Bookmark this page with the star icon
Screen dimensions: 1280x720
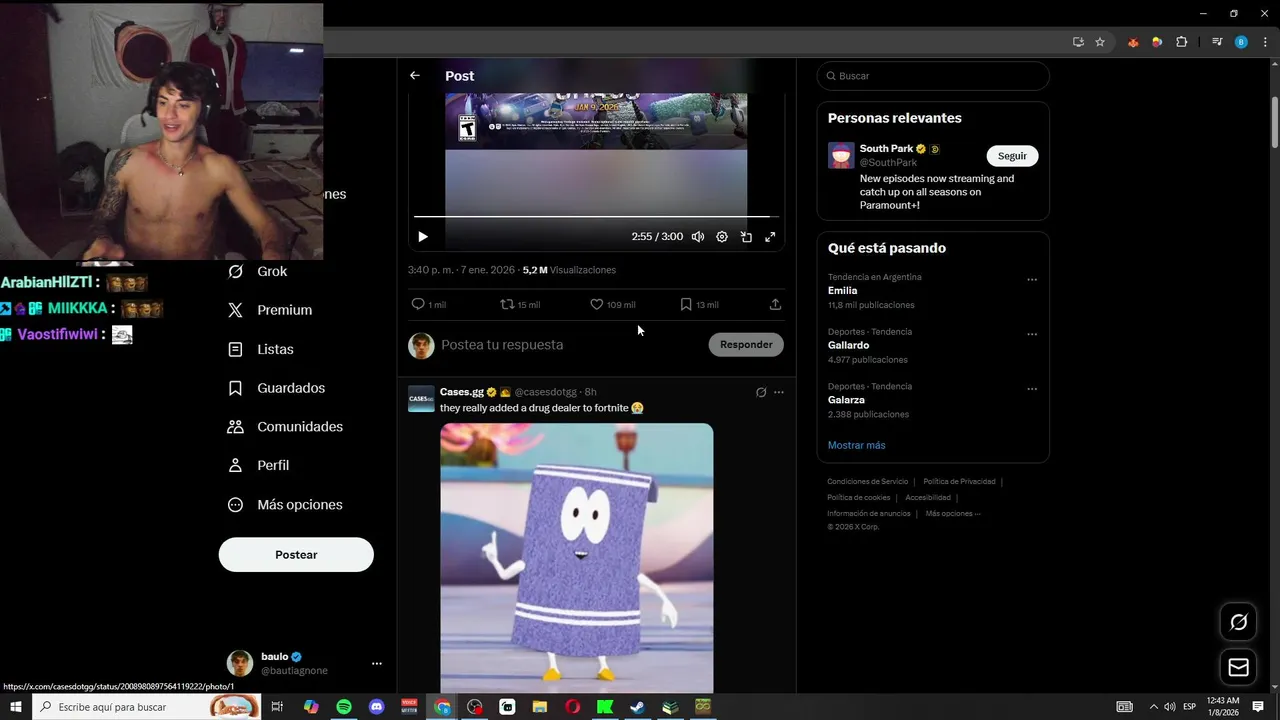pyautogui.click(x=1100, y=42)
